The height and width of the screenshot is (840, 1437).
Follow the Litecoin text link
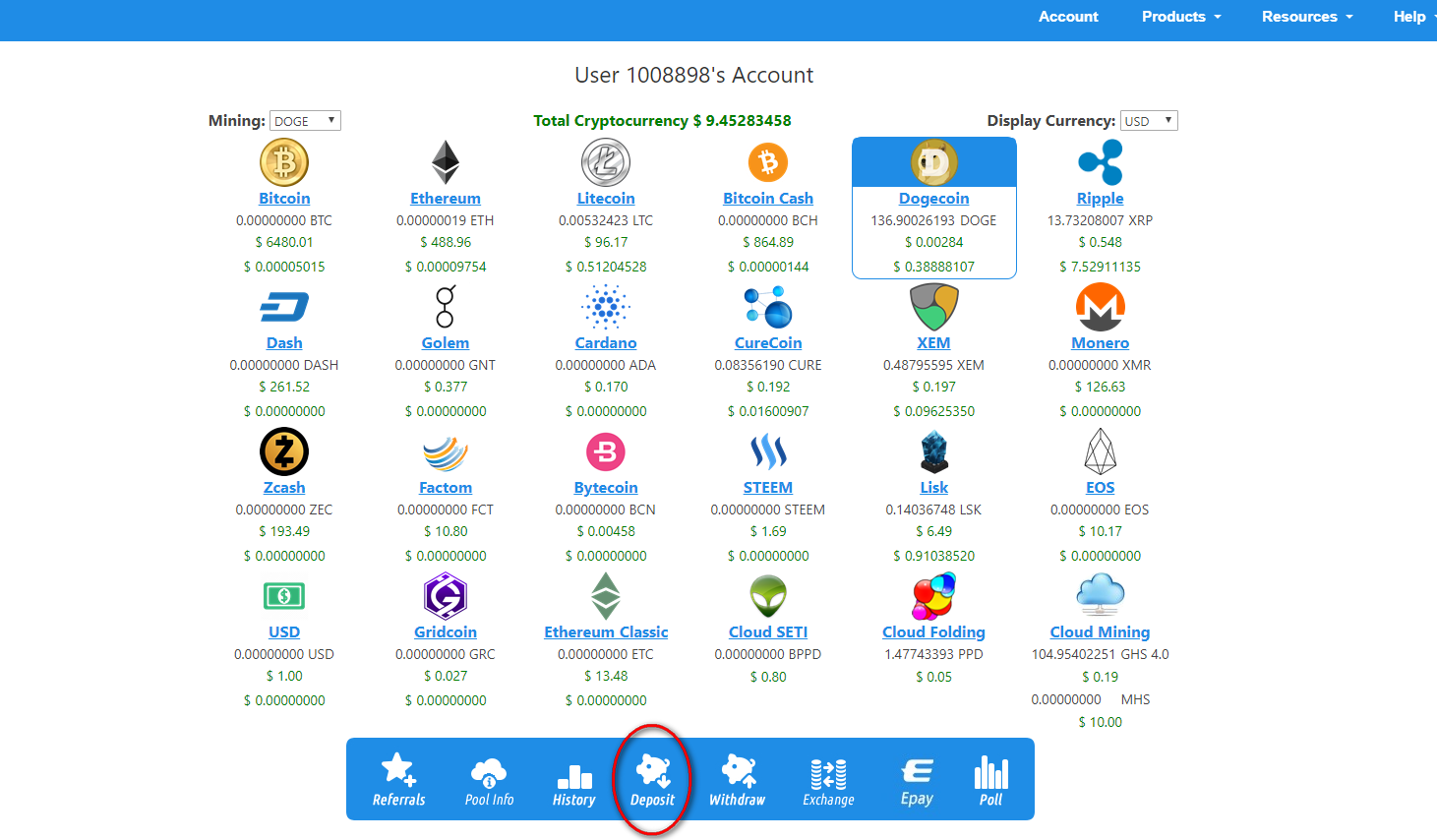[606, 199]
